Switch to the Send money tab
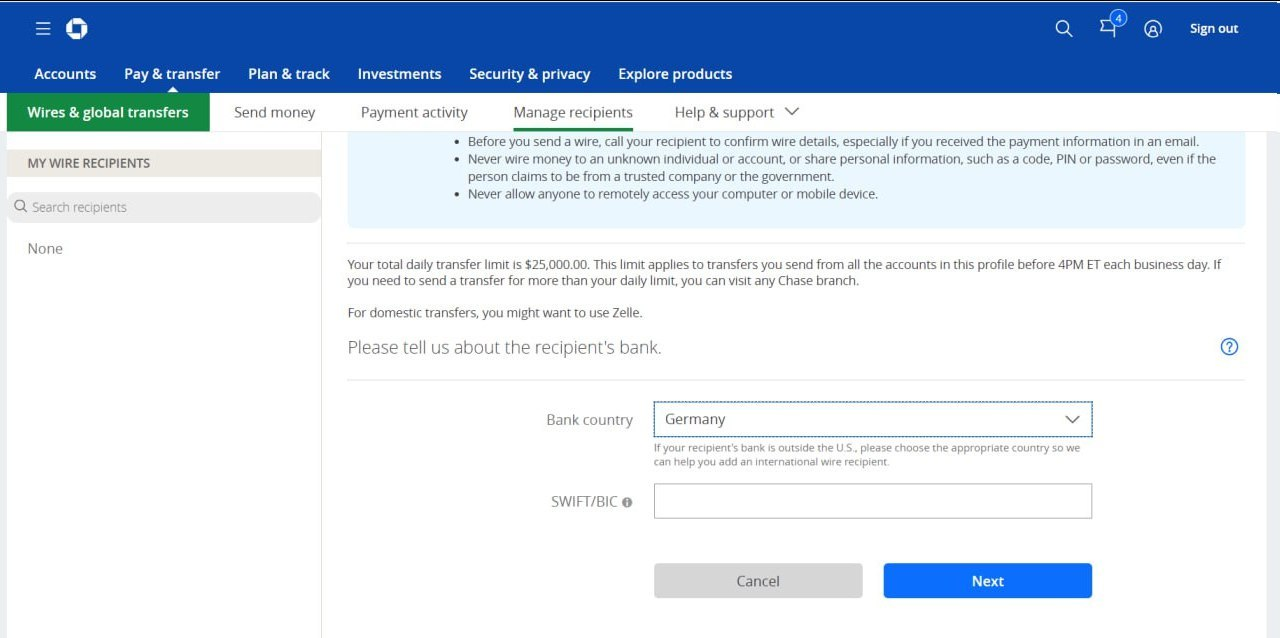 coord(274,112)
